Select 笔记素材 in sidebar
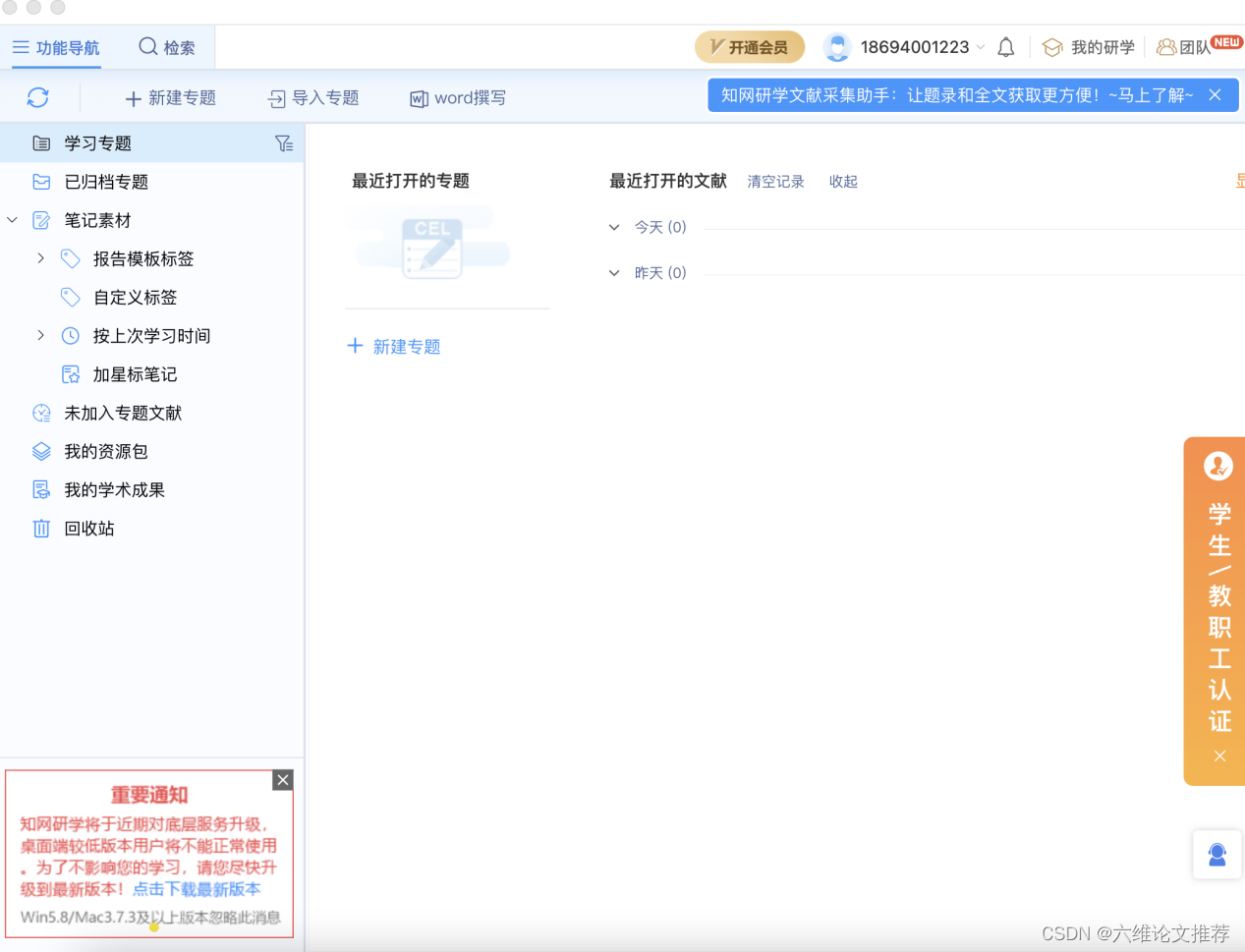The height and width of the screenshot is (952, 1245). pyautogui.click(x=97, y=220)
